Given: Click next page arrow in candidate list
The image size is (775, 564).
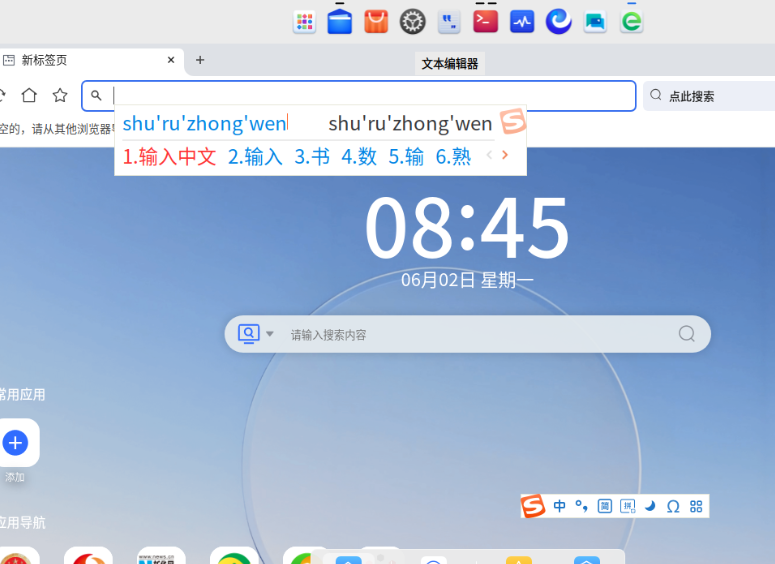Looking at the screenshot, I should pyautogui.click(x=505, y=155).
